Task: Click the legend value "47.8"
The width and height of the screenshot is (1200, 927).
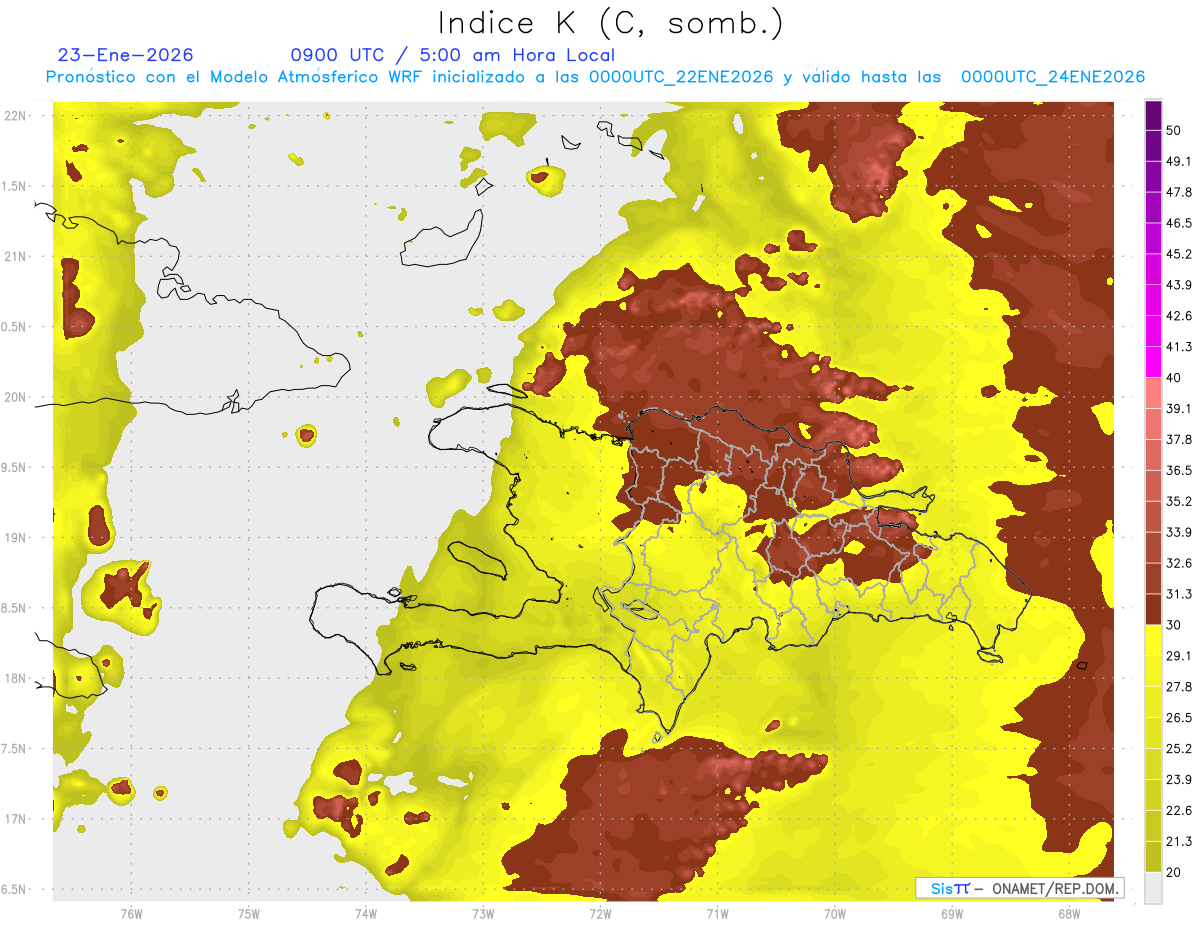Action: coord(1178,192)
